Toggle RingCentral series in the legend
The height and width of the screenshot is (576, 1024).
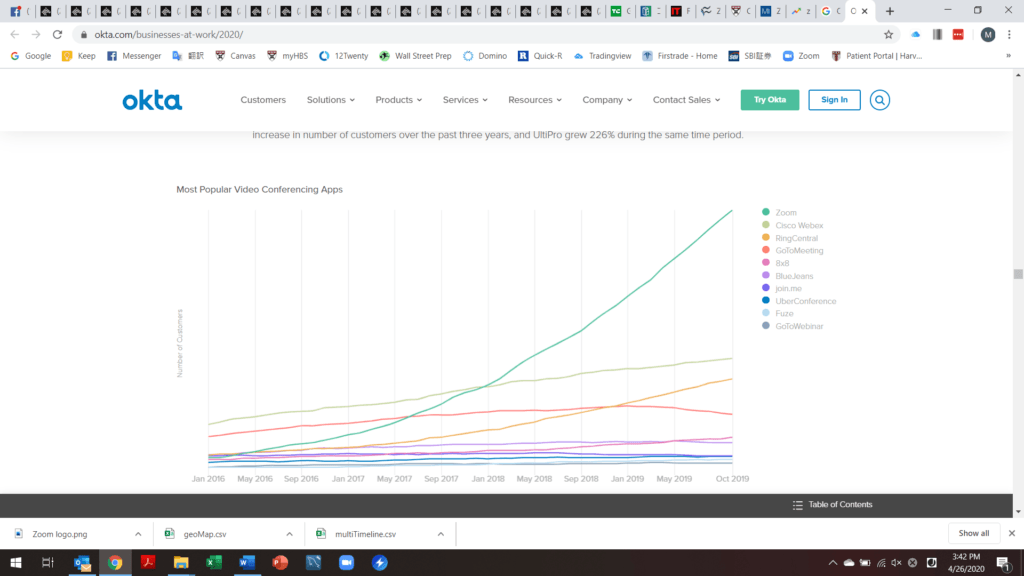796,238
